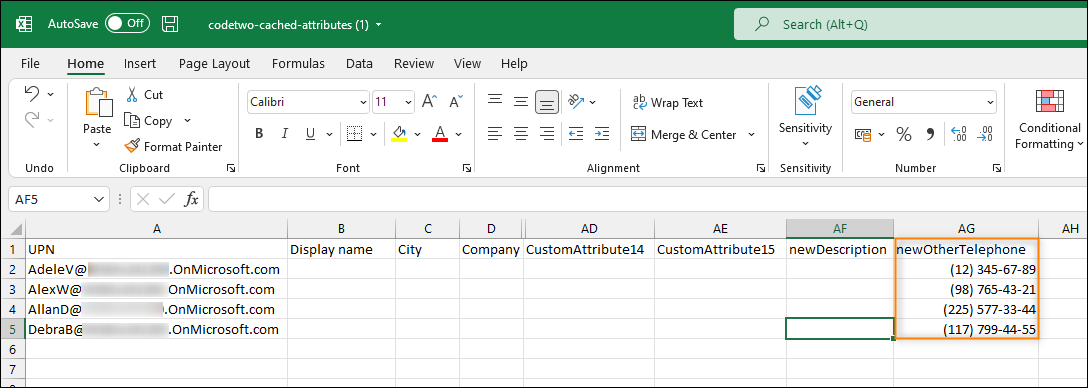Screen dimensions: 1088x388
Task: Click the Search (Alt+Q) box
Action: [910, 24]
